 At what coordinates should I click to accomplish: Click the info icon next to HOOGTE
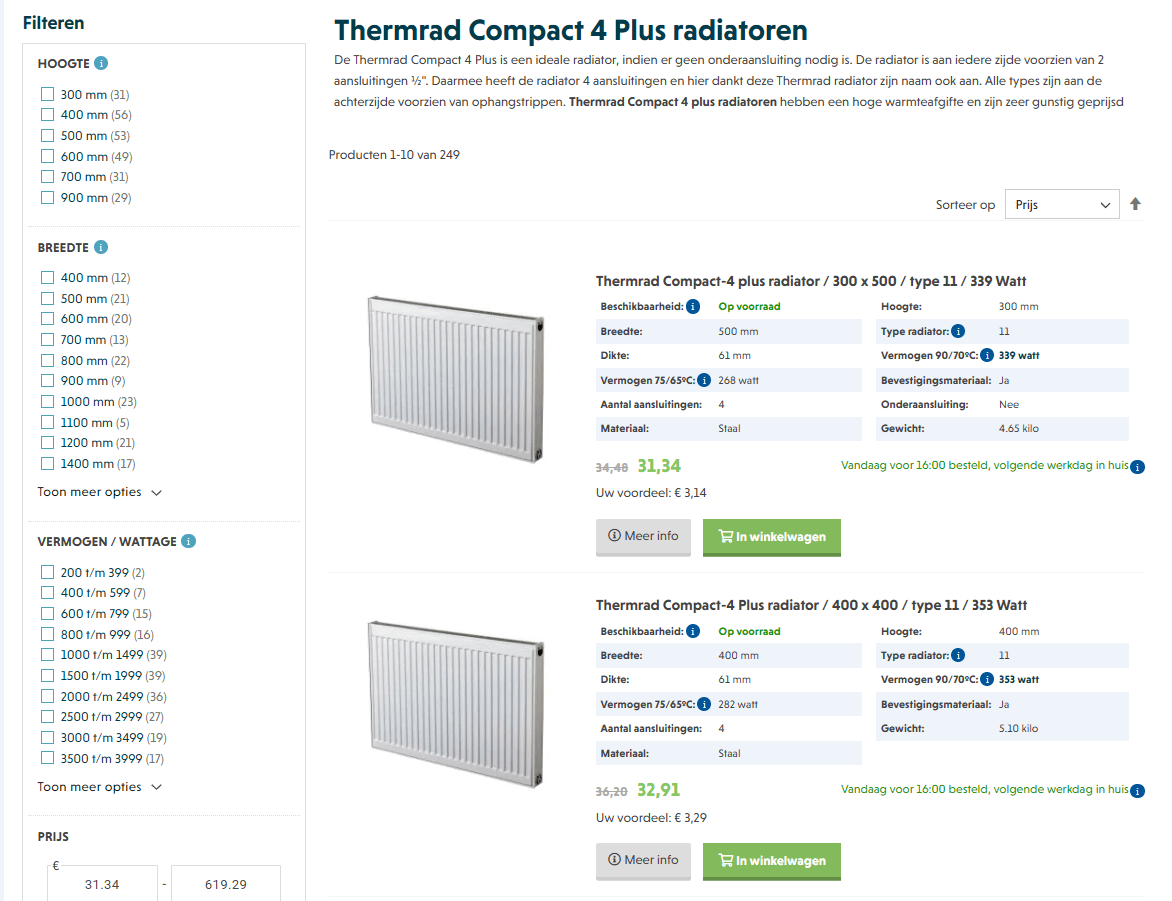pos(101,63)
